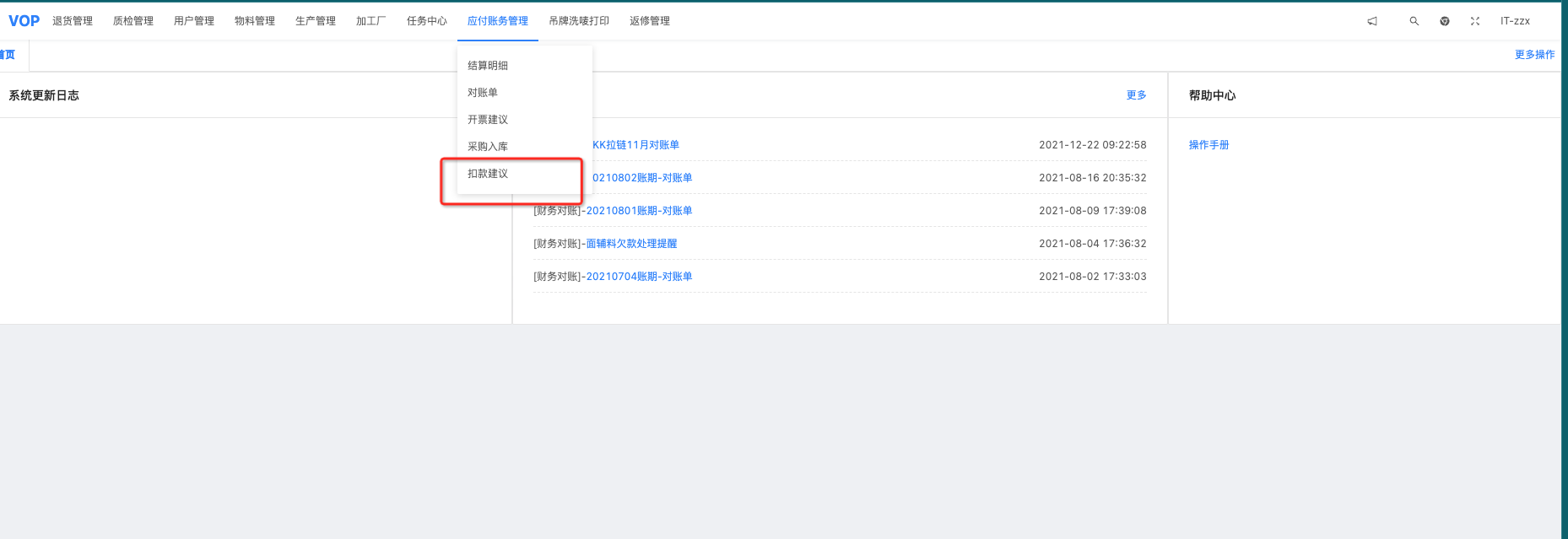Viewport: 1568px width, 539px height.
Task: Toggle fullscreen with the expand icon
Action: pyautogui.click(x=1475, y=21)
